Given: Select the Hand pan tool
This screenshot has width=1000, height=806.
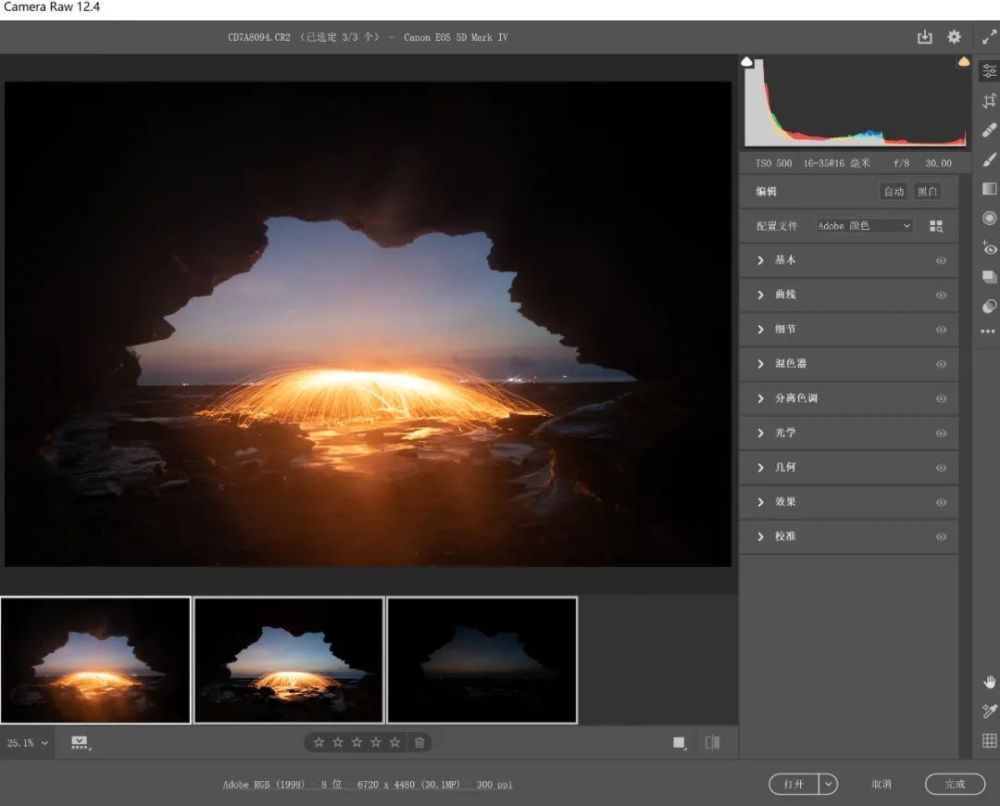Looking at the screenshot, I should pyautogui.click(x=989, y=682).
